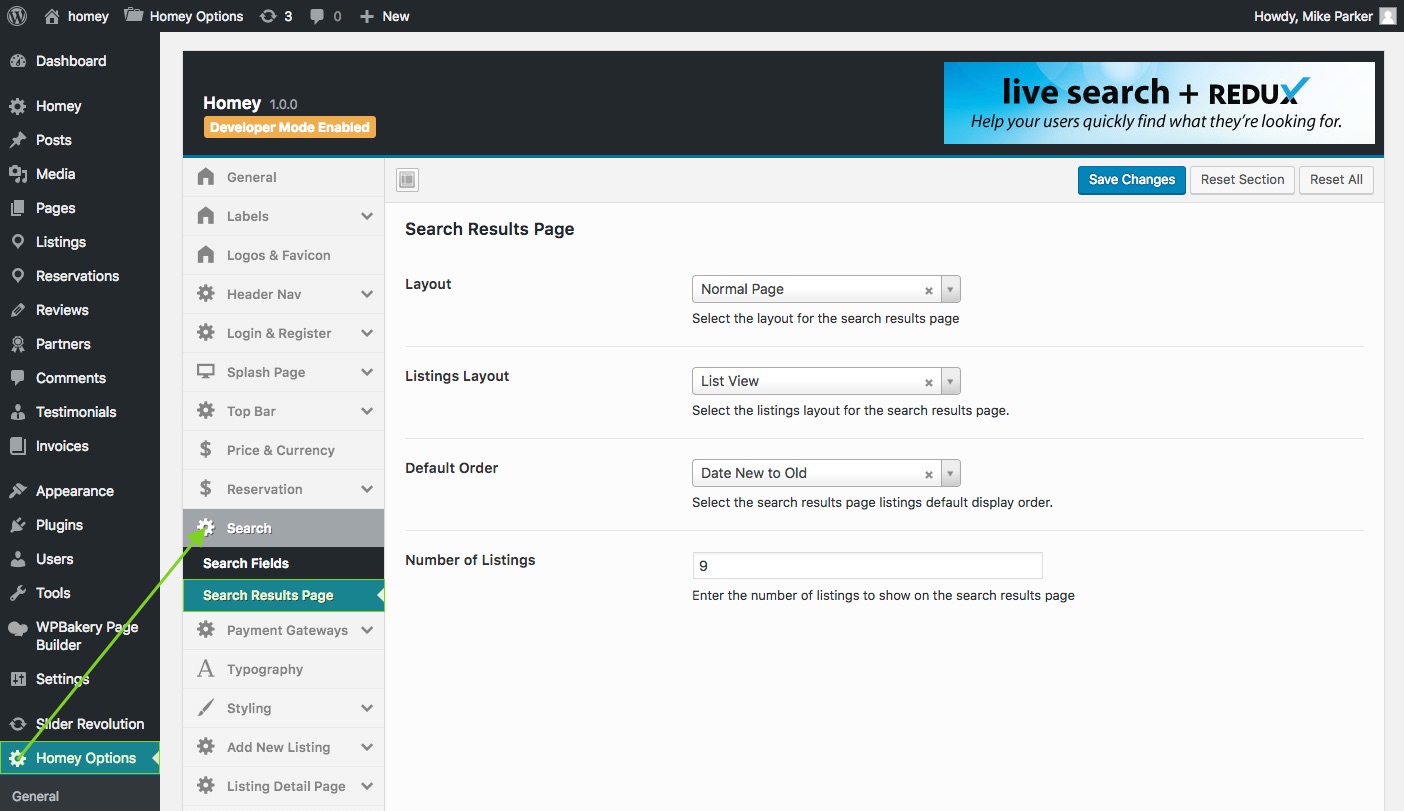Click the Testimonials person icon
Image resolution: width=1404 pixels, height=811 pixels.
tap(17, 412)
